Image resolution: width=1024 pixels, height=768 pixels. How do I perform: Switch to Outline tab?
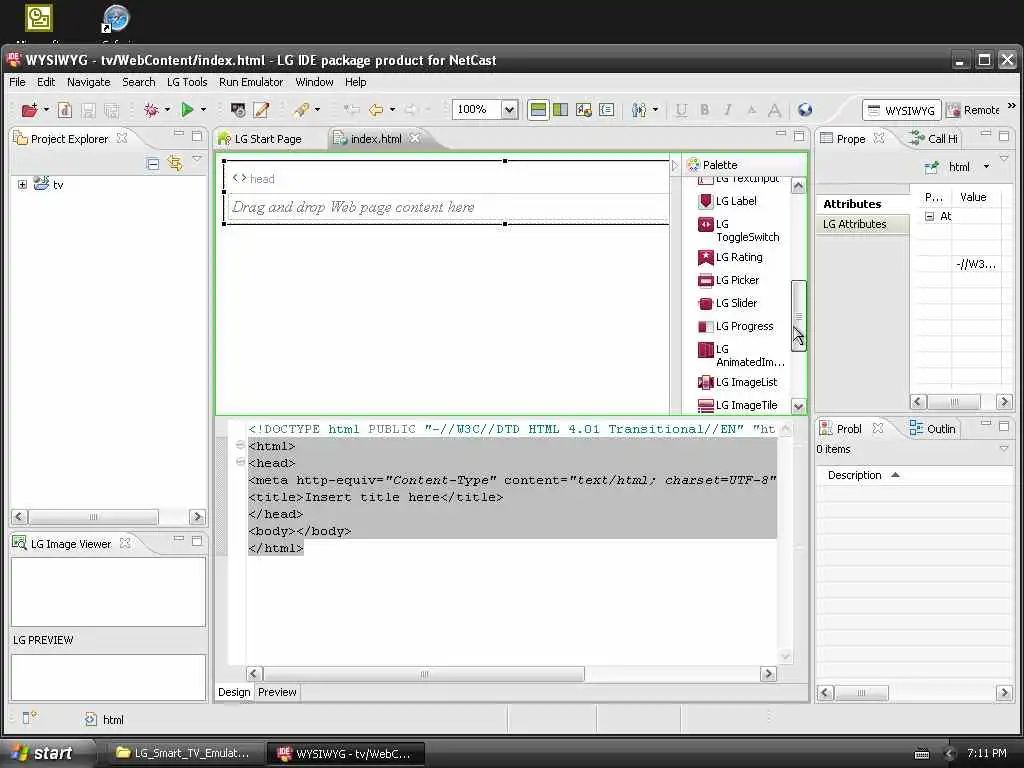click(x=933, y=428)
